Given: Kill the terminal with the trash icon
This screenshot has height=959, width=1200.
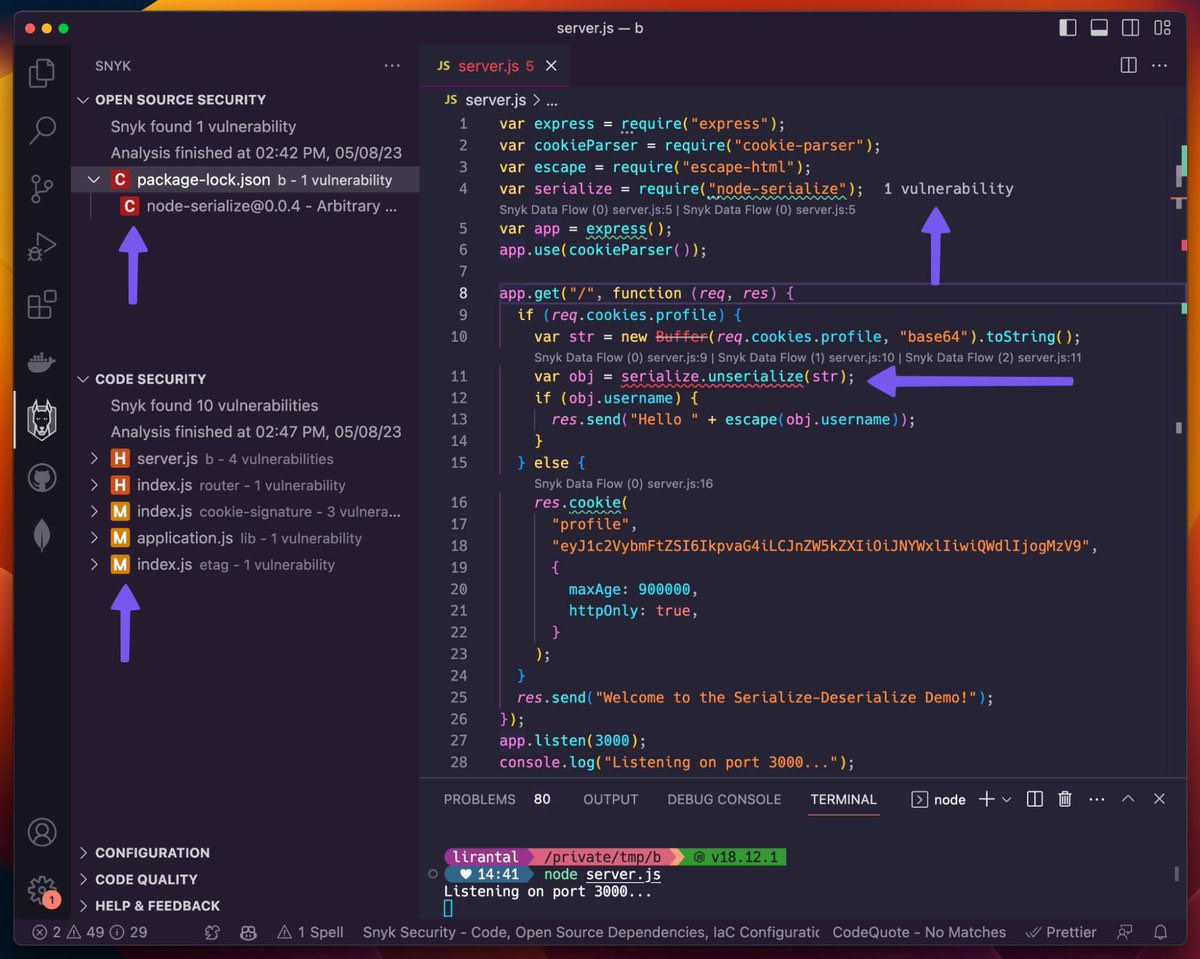Looking at the screenshot, I should coord(1064,799).
